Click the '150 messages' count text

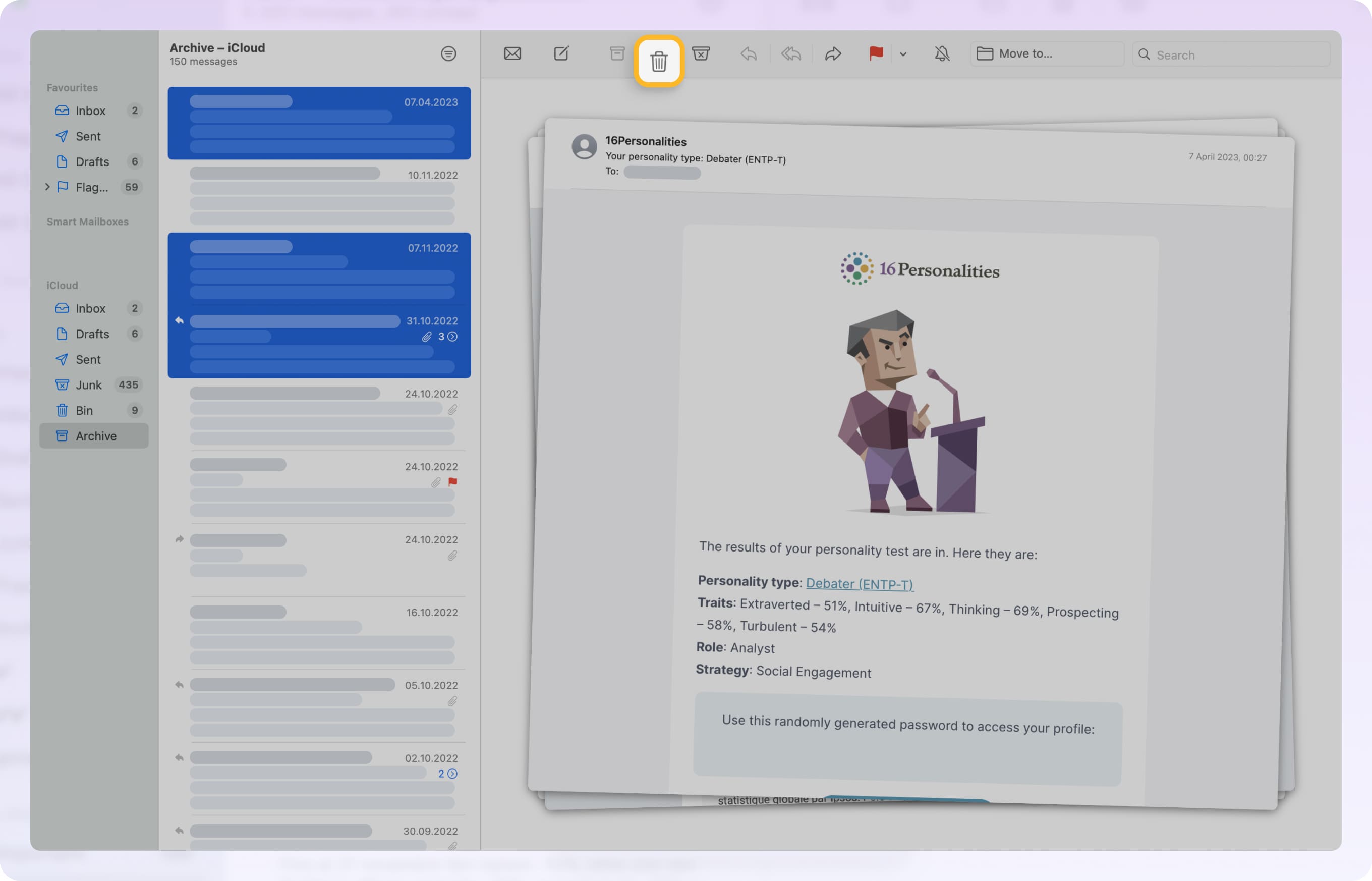(x=203, y=61)
